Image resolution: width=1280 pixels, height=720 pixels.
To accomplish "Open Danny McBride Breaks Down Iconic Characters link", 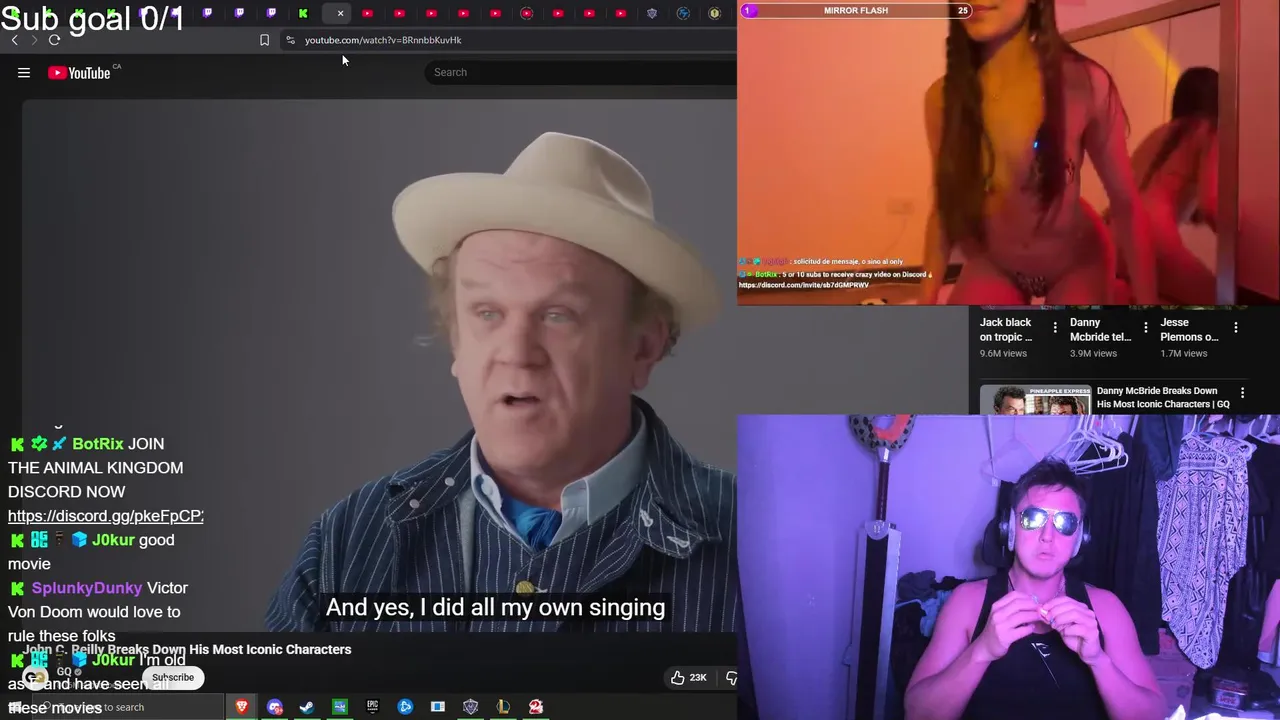I will [x=1163, y=397].
